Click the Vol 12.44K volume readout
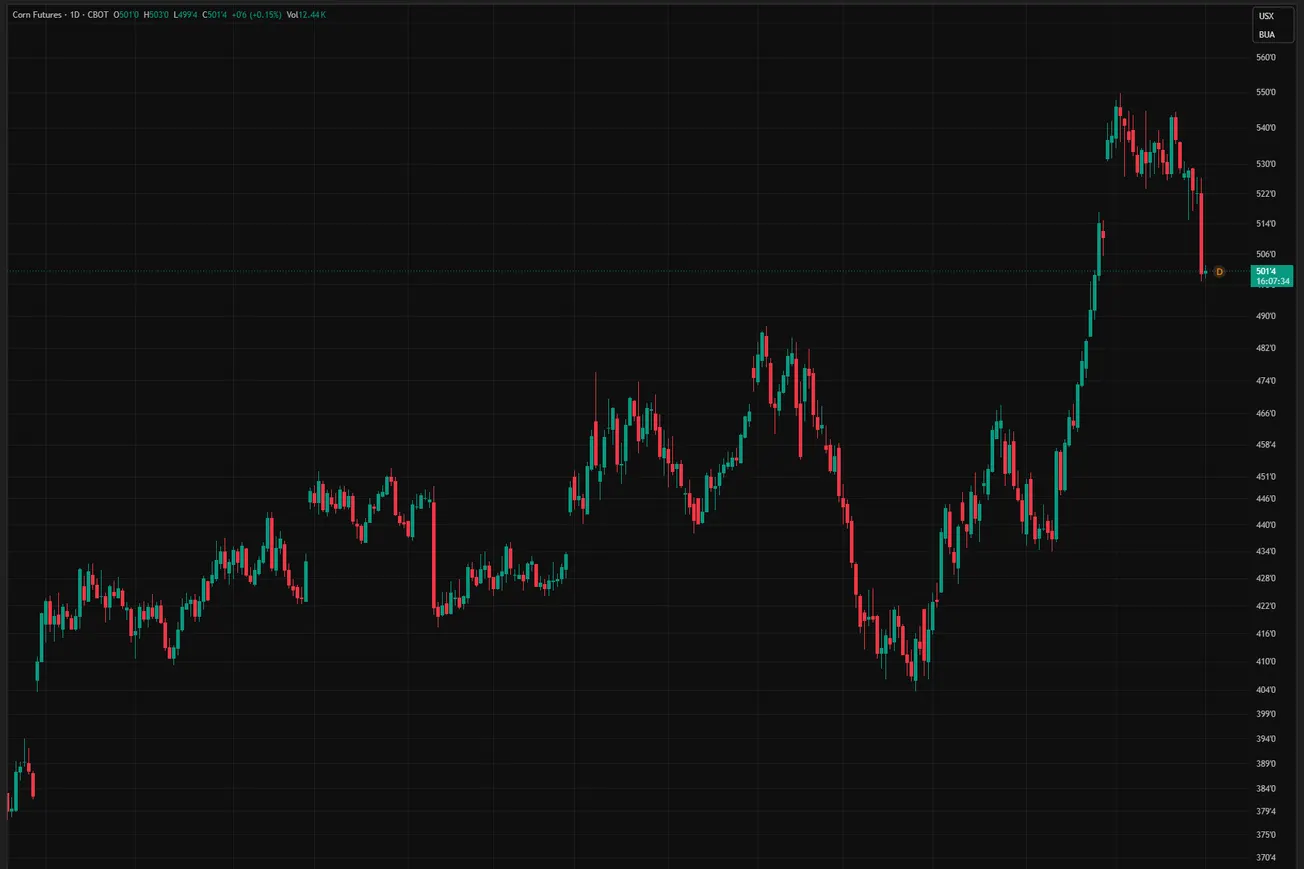 pyautogui.click(x=306, y=15)
